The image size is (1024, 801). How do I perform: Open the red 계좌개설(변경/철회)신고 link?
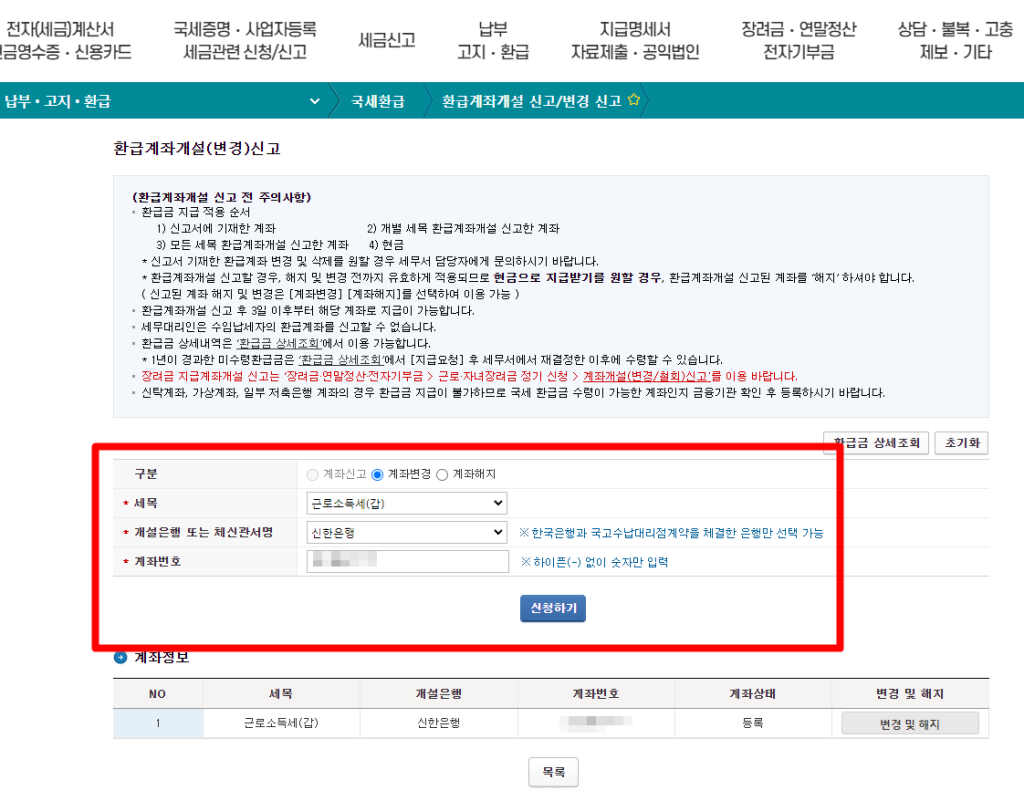pyautogui.click(x=645, y=376)
